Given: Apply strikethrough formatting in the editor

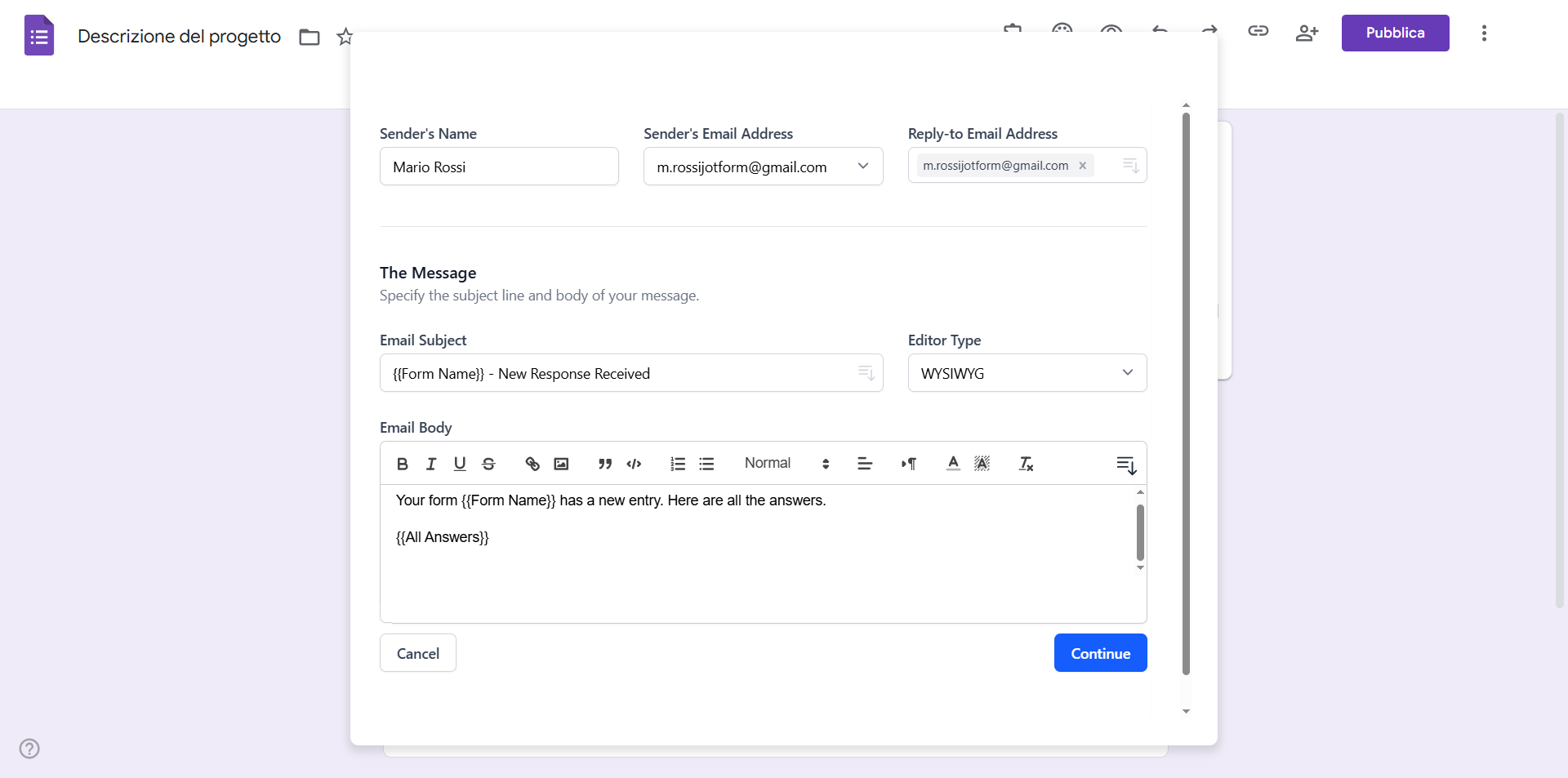Looking at the screenshot, I should (x=488, y=464).
